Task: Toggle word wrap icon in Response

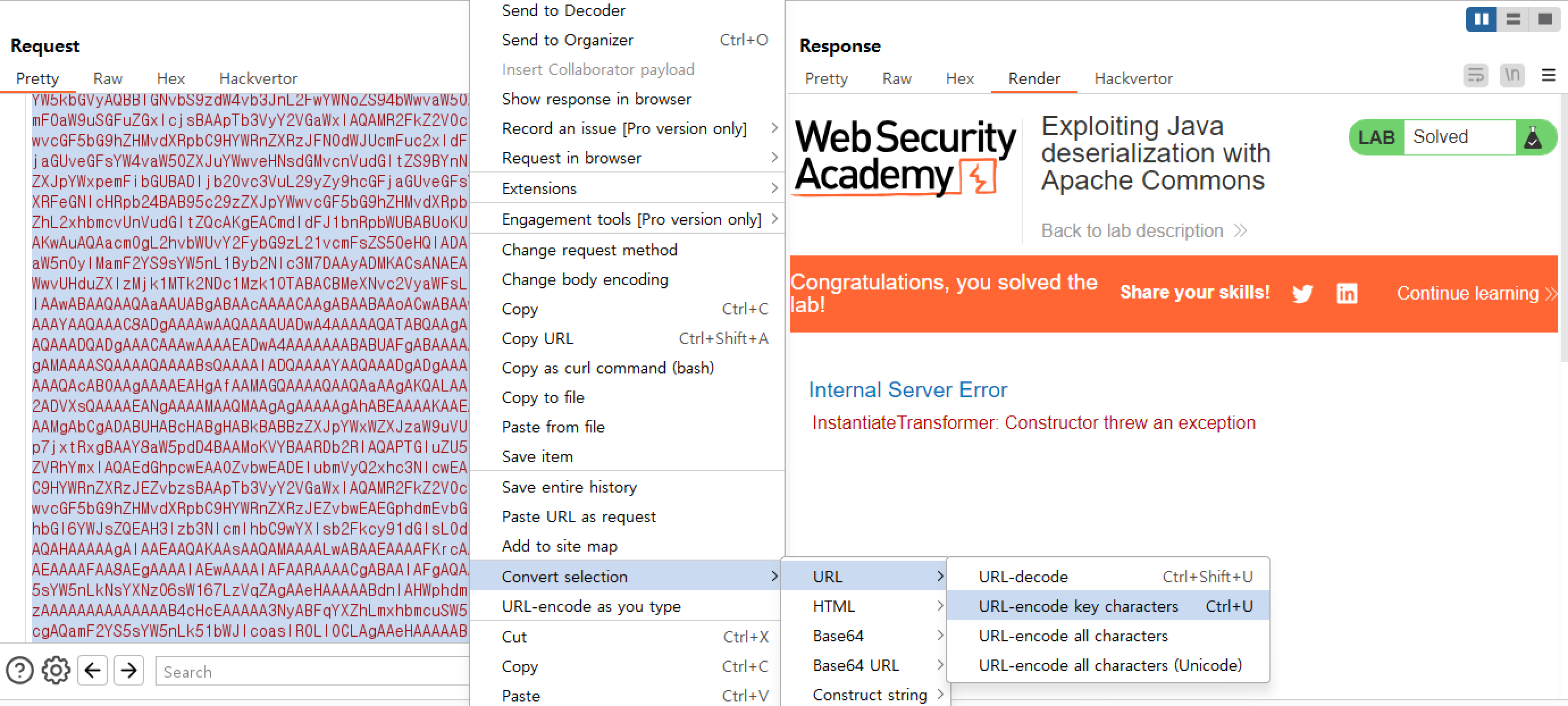Action: (1475, 75)
